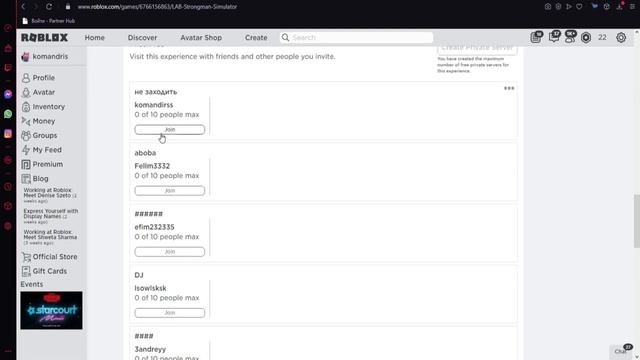Click the 'aboba' server name
The height and width of the screenshot is (360, 640).
(x=145, y=153)
